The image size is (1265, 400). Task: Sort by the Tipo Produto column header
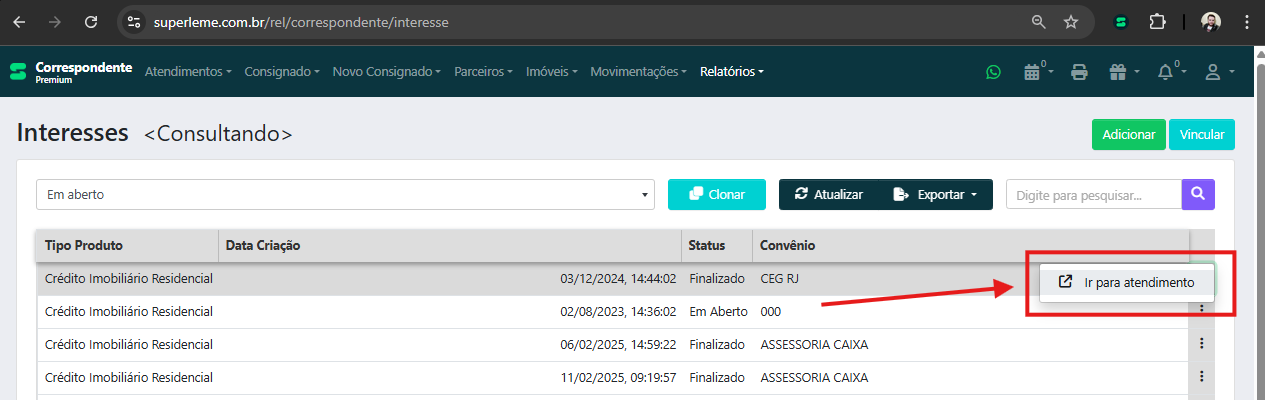[127, 245]
